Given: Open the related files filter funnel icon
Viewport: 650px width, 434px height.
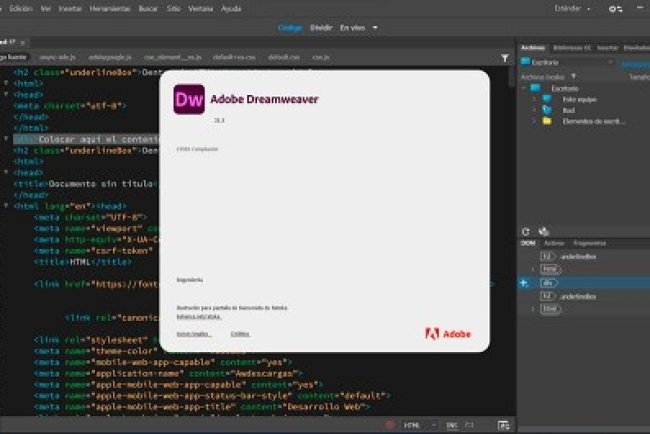Looking at the screenshot, I should coord(504,58).
